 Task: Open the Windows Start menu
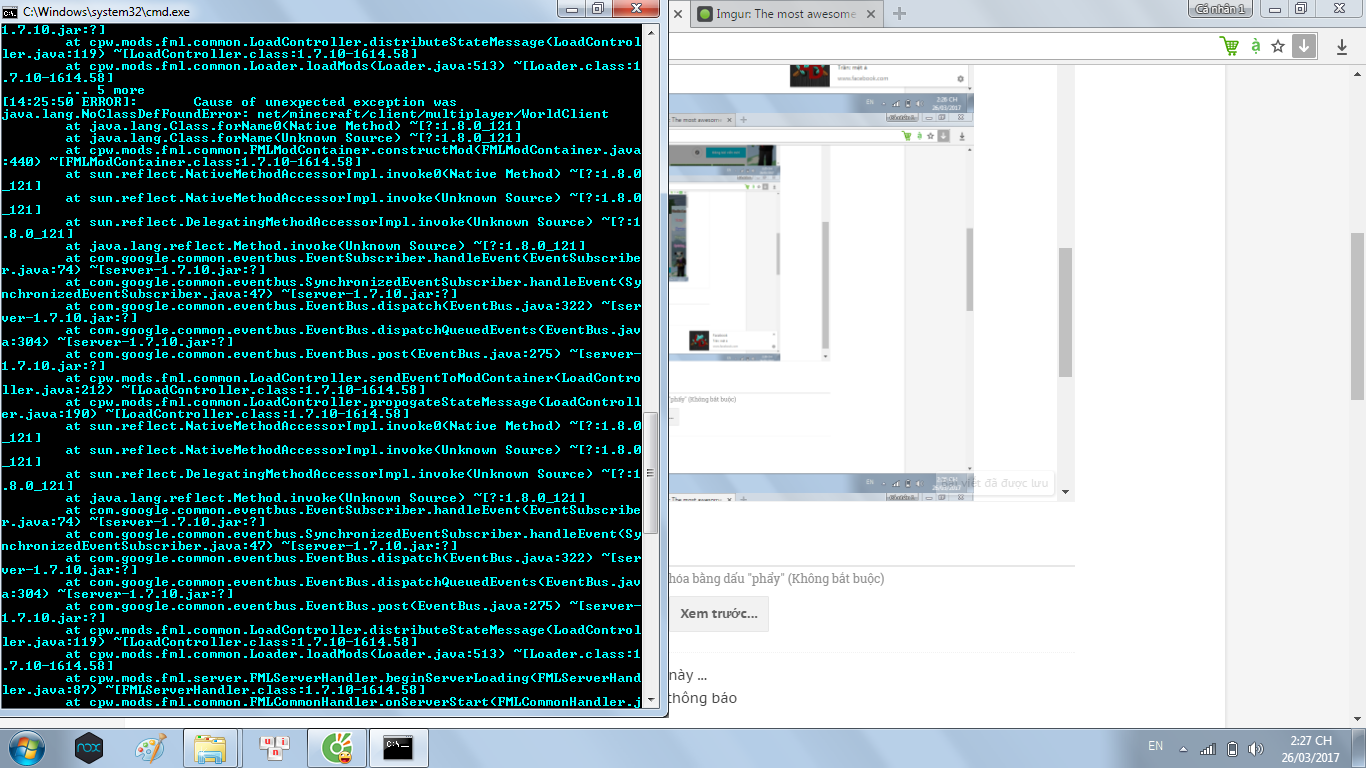tap(26, 748)
